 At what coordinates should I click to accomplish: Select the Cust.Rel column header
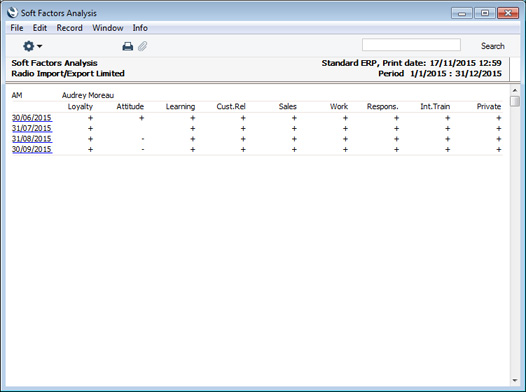point(231,107)
